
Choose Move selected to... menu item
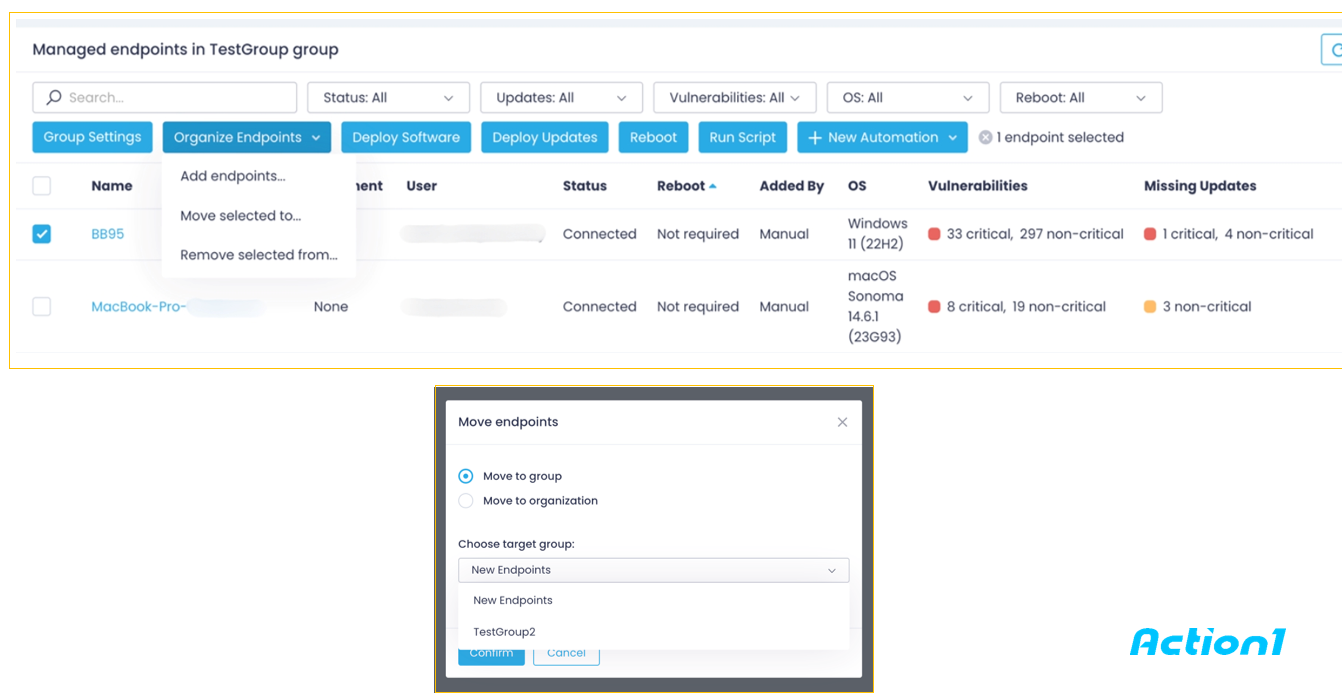(x=240, y=216)
